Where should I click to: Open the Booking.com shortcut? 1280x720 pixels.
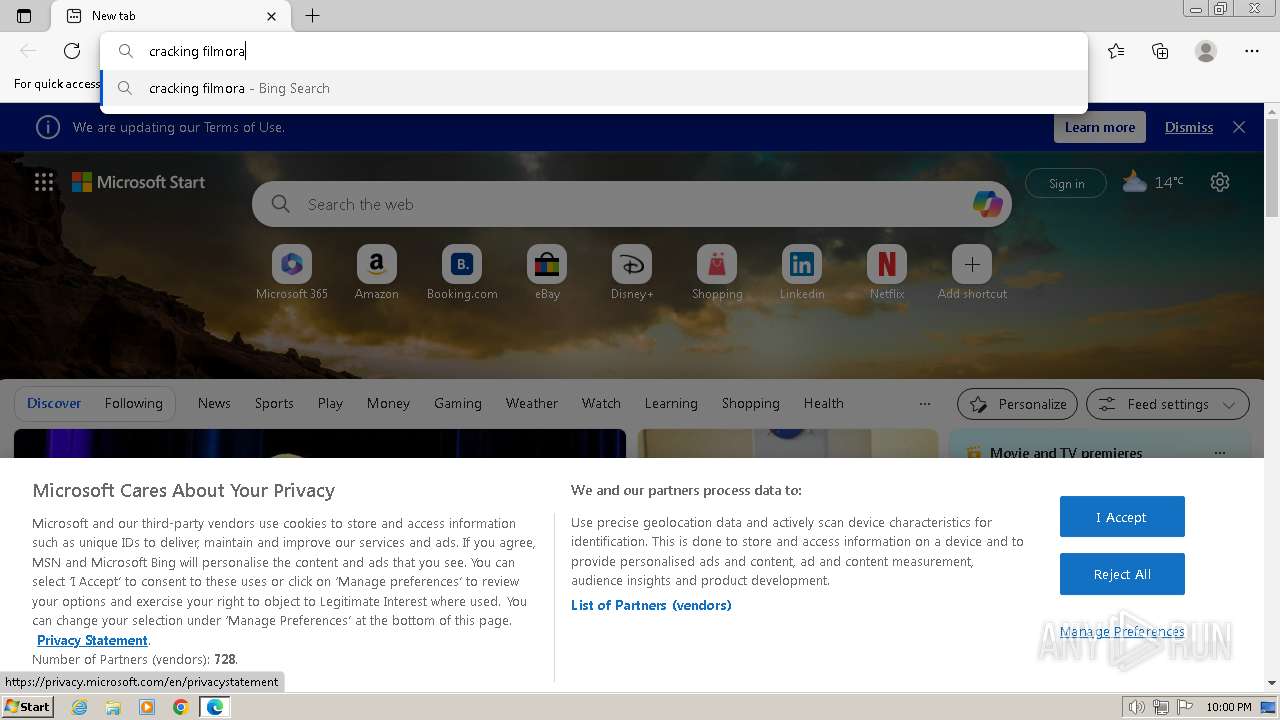[462, 272]
